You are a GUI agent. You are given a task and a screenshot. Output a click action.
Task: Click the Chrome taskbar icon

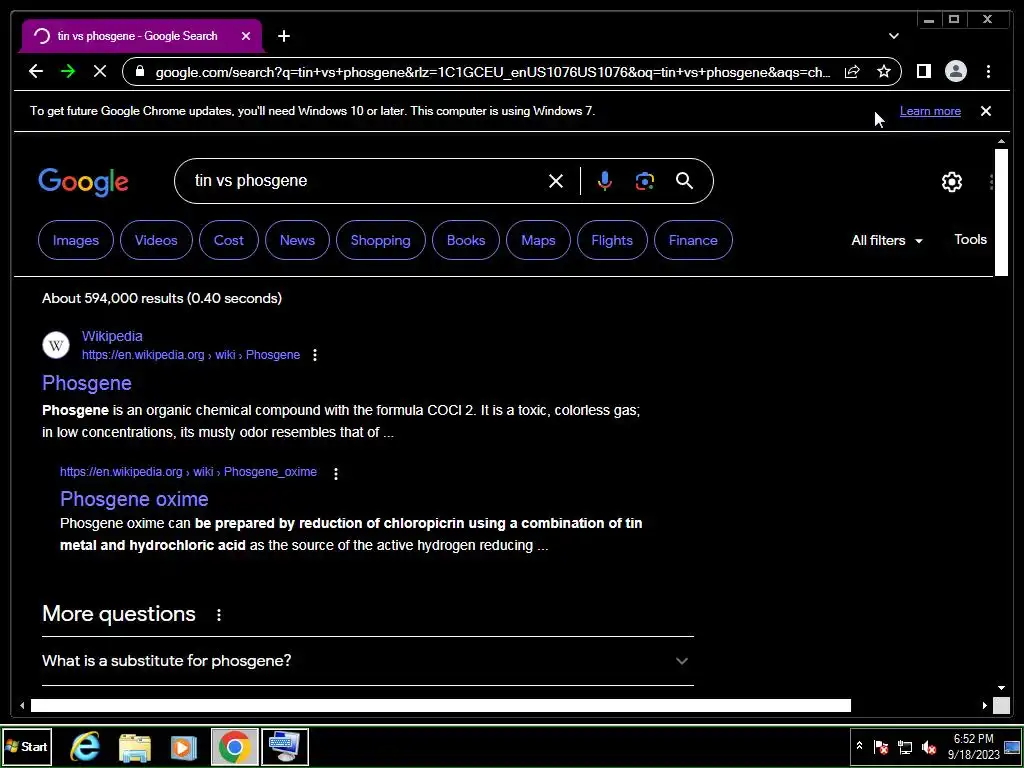[234, 747]
